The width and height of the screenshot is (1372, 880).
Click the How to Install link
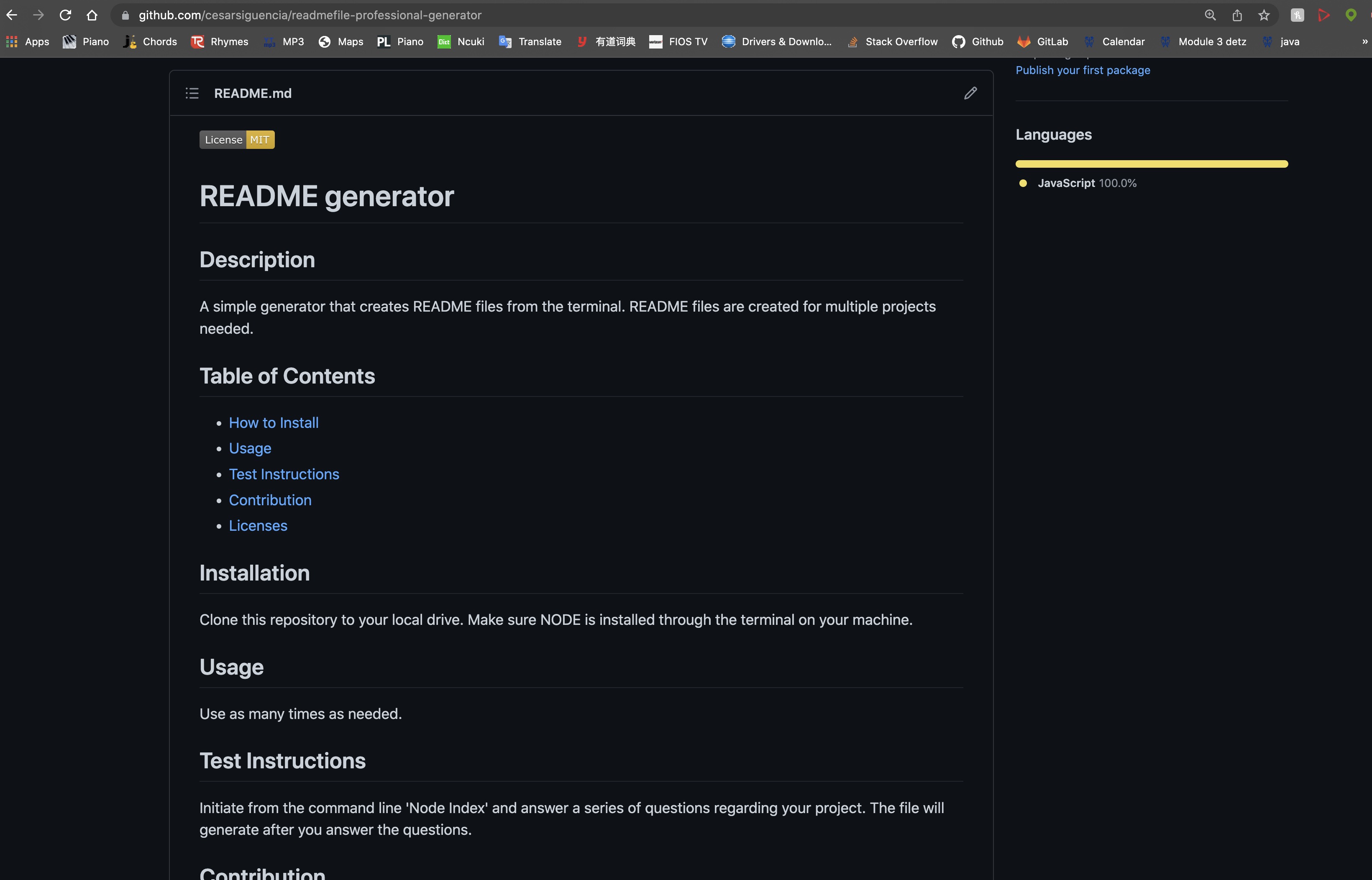click(274, 423)
